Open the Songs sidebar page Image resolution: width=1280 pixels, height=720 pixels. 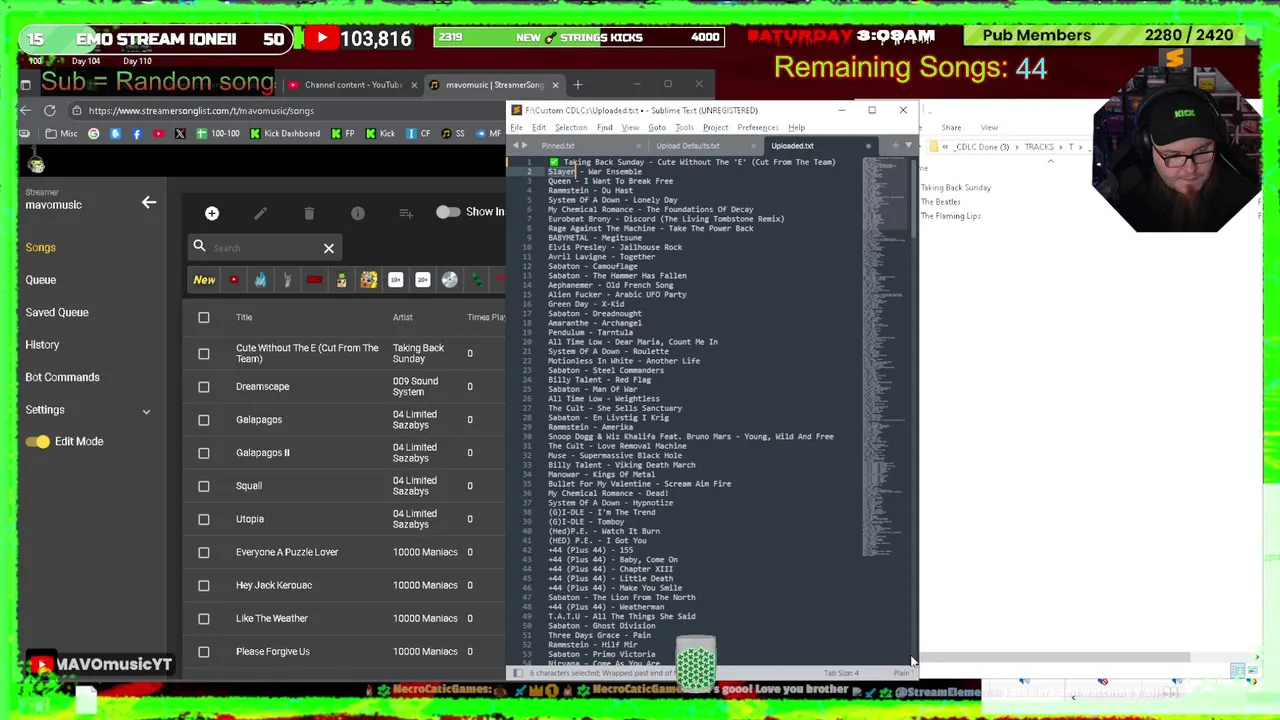pos(40,247)
